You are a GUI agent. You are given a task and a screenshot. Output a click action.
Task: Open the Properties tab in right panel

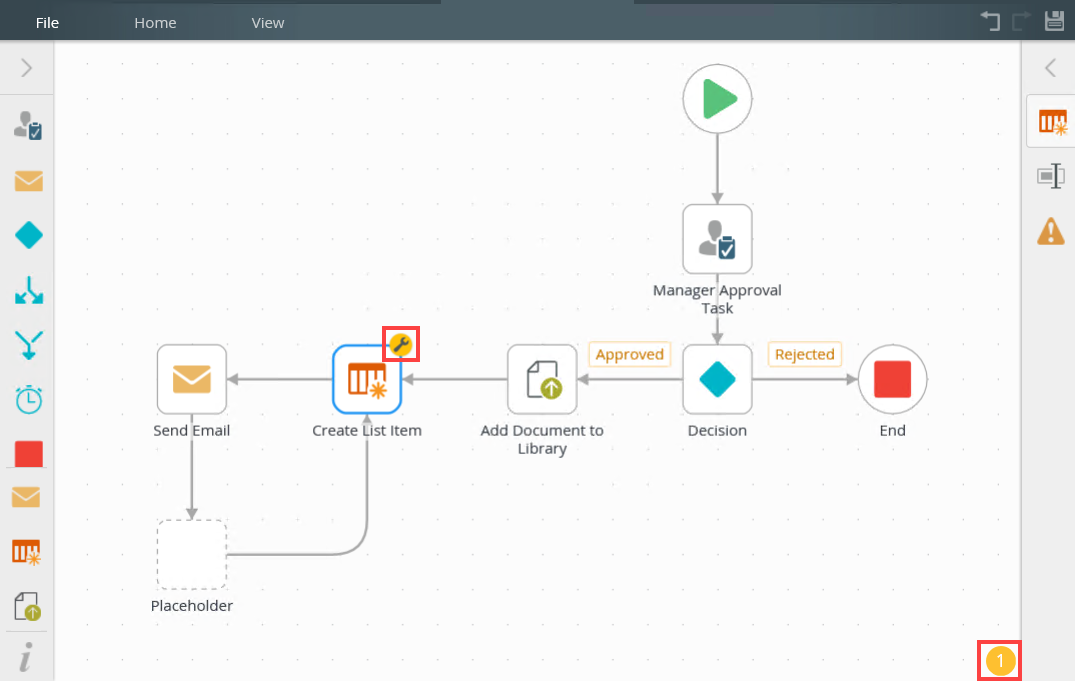(x=1050, y=176)
